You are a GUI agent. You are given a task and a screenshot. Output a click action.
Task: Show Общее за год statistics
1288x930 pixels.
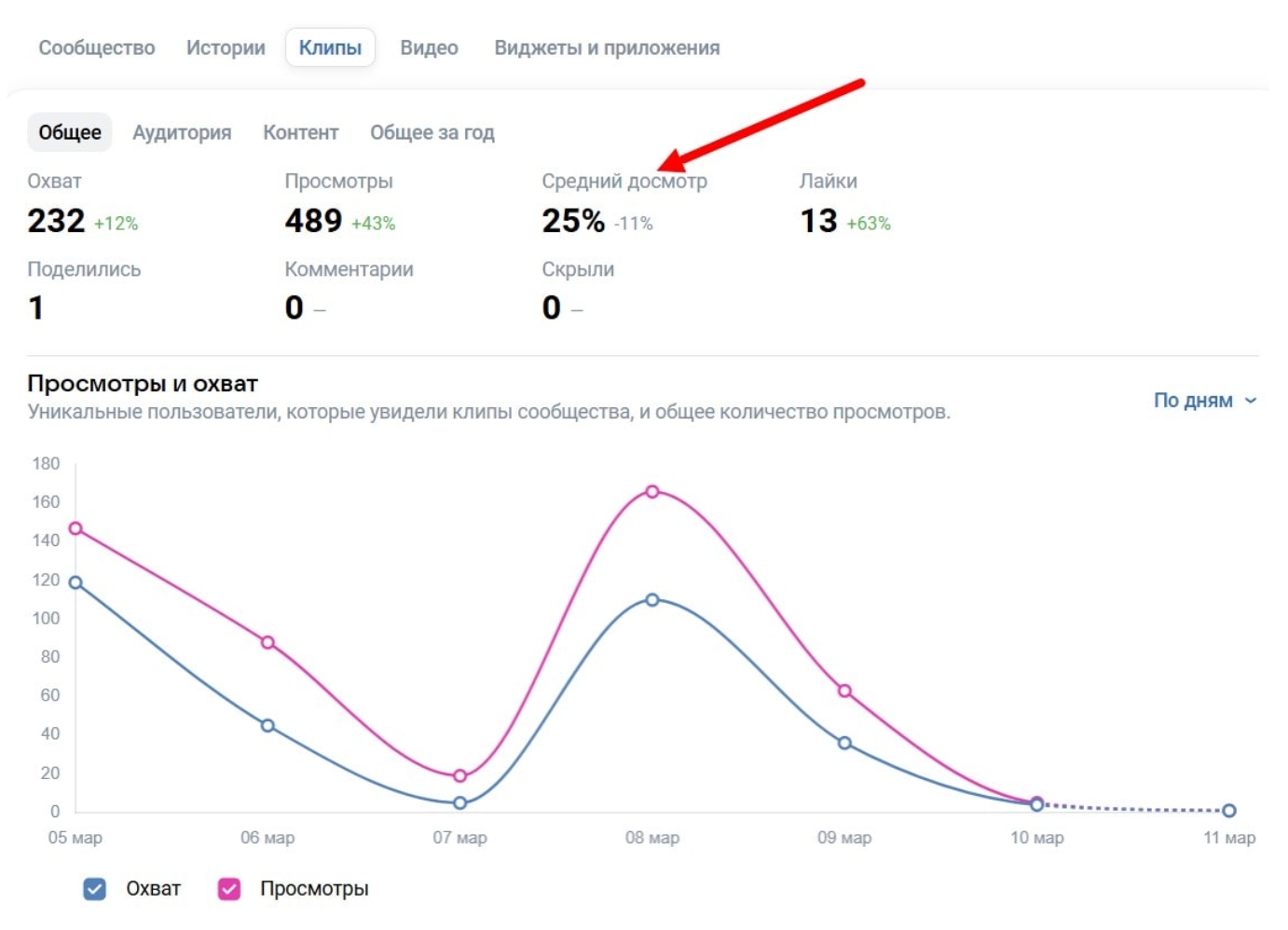tap(432, 132)
